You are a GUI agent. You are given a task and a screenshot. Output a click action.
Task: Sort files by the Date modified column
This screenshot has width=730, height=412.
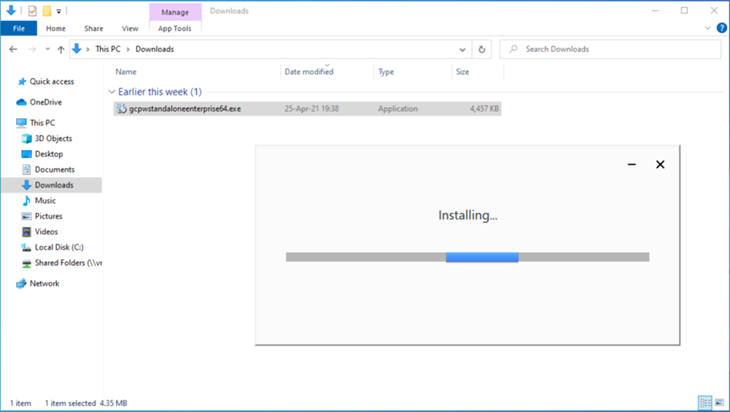tap(309, 72)
